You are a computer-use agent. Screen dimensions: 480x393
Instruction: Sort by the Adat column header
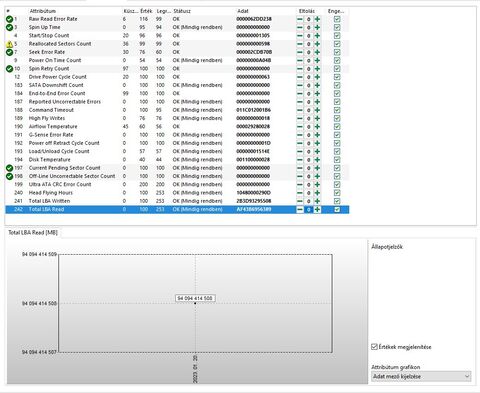[243, 11]
